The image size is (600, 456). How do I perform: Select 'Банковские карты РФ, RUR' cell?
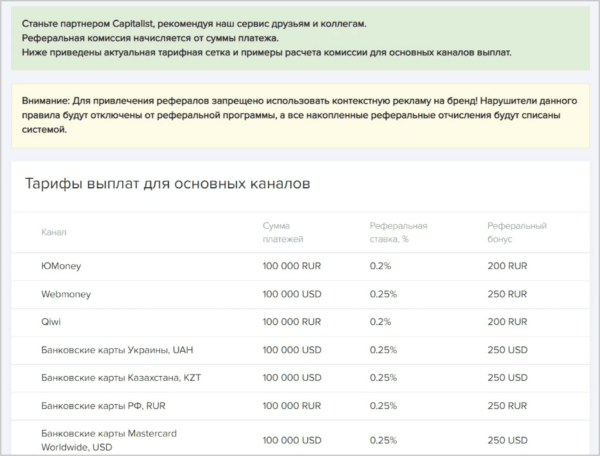pyautogui.click(x=103, y=406)
